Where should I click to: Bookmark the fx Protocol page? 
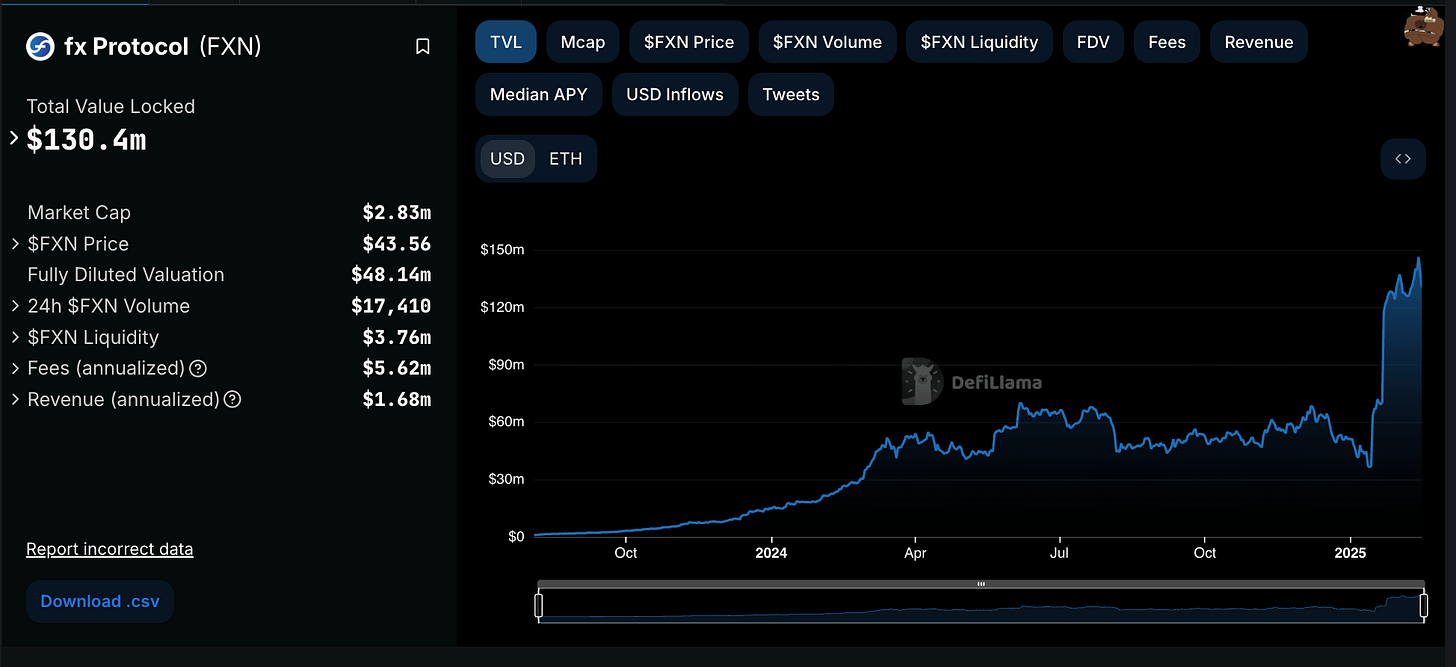tap(423, 47)
